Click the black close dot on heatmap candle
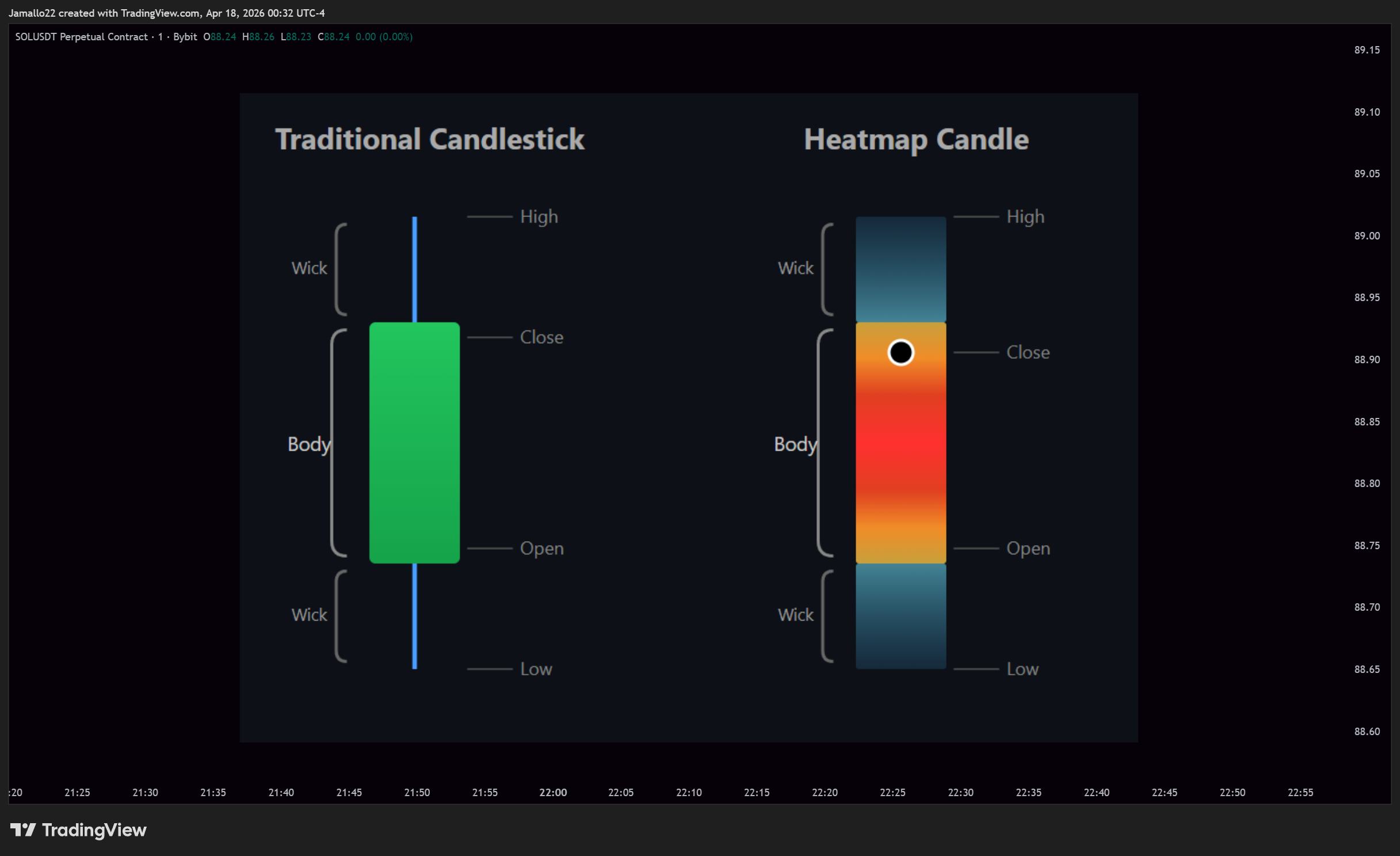Screen dimensions: 1400x856 tap(901, 352)
